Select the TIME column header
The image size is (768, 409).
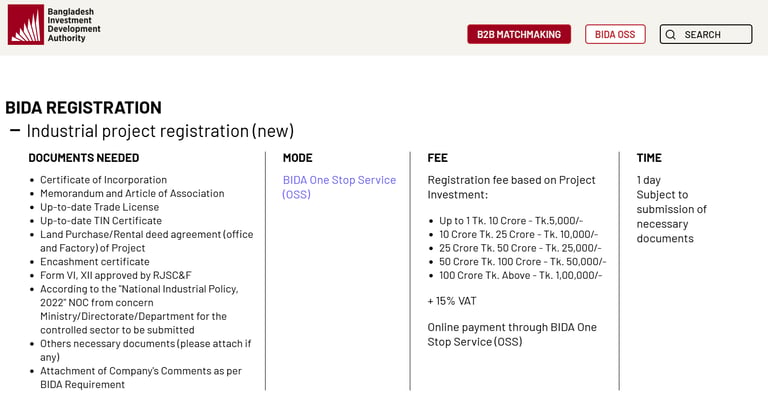[x=649, y=158]
